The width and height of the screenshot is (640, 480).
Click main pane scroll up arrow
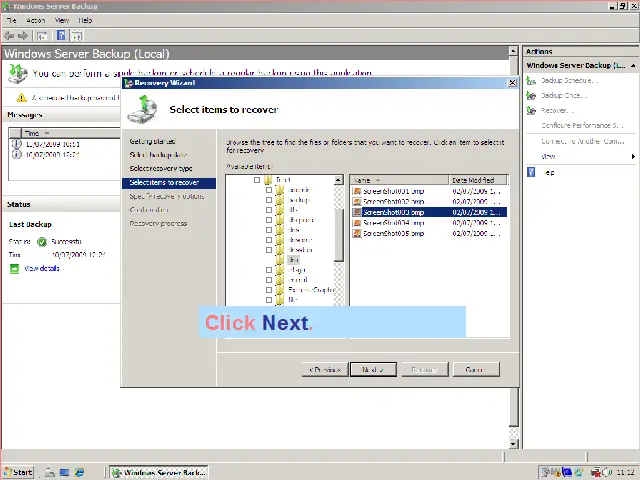pos(514,51)
